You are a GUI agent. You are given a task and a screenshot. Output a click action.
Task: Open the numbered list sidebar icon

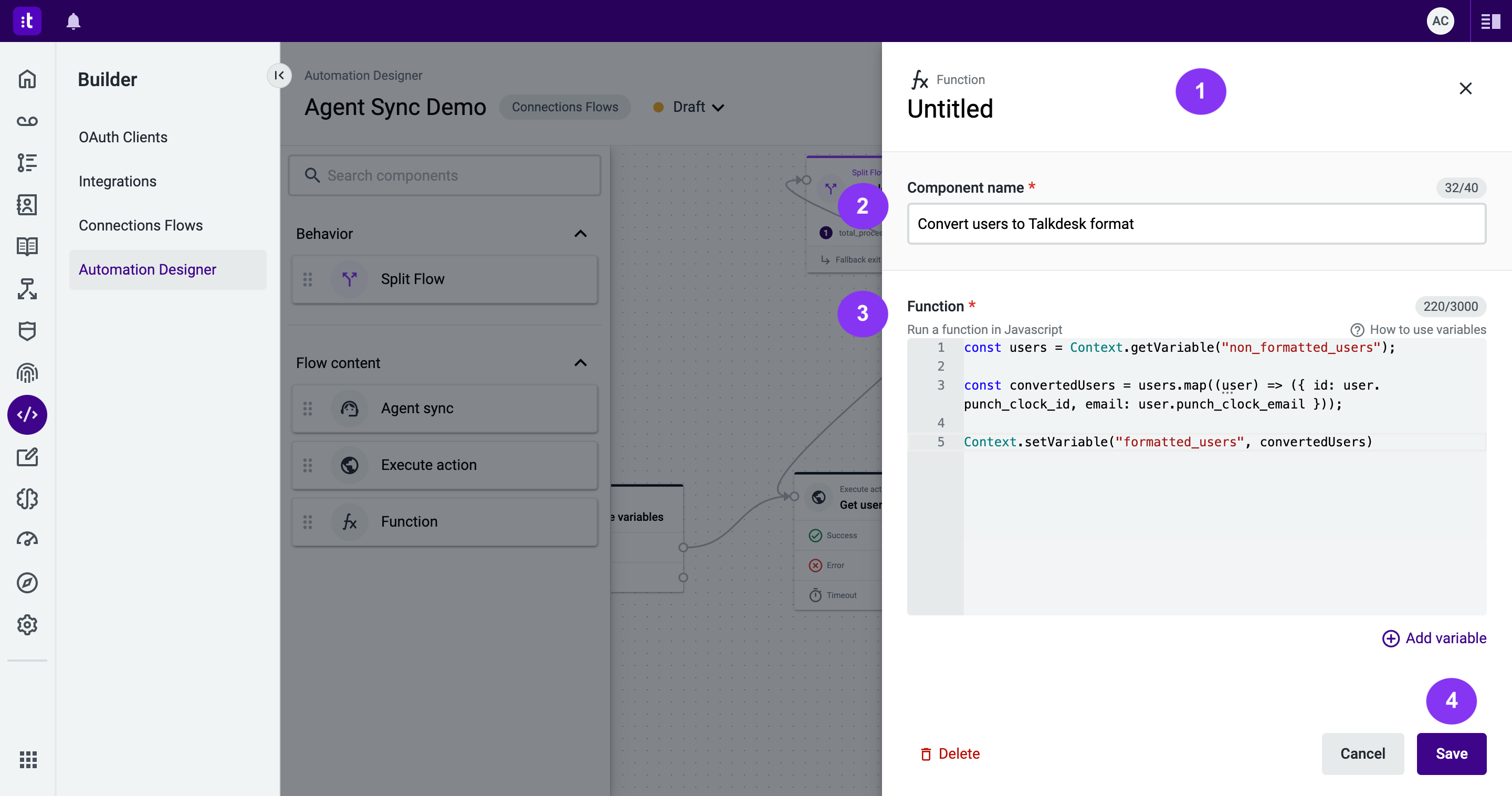pos(27,163)
